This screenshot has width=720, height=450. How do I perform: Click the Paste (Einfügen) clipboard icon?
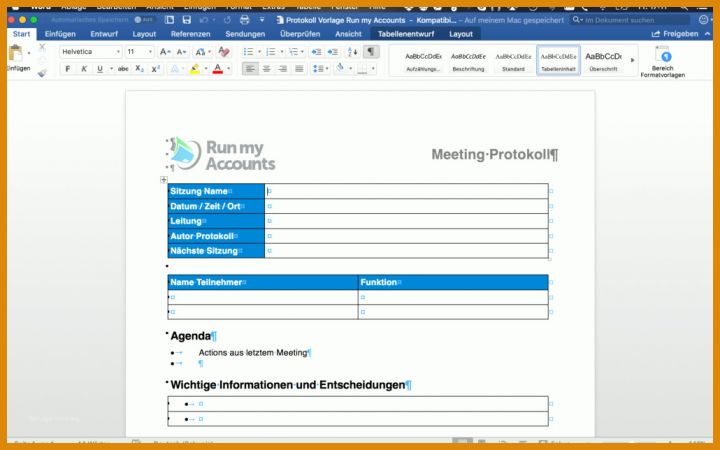(16, 53)
